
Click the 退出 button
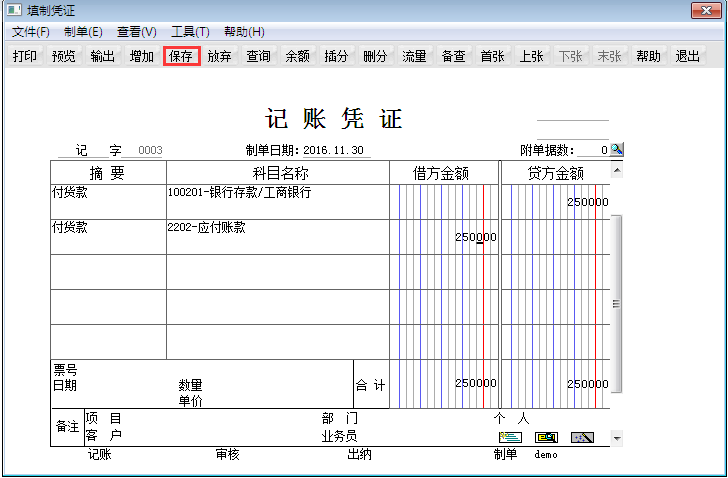coord(687,56)
